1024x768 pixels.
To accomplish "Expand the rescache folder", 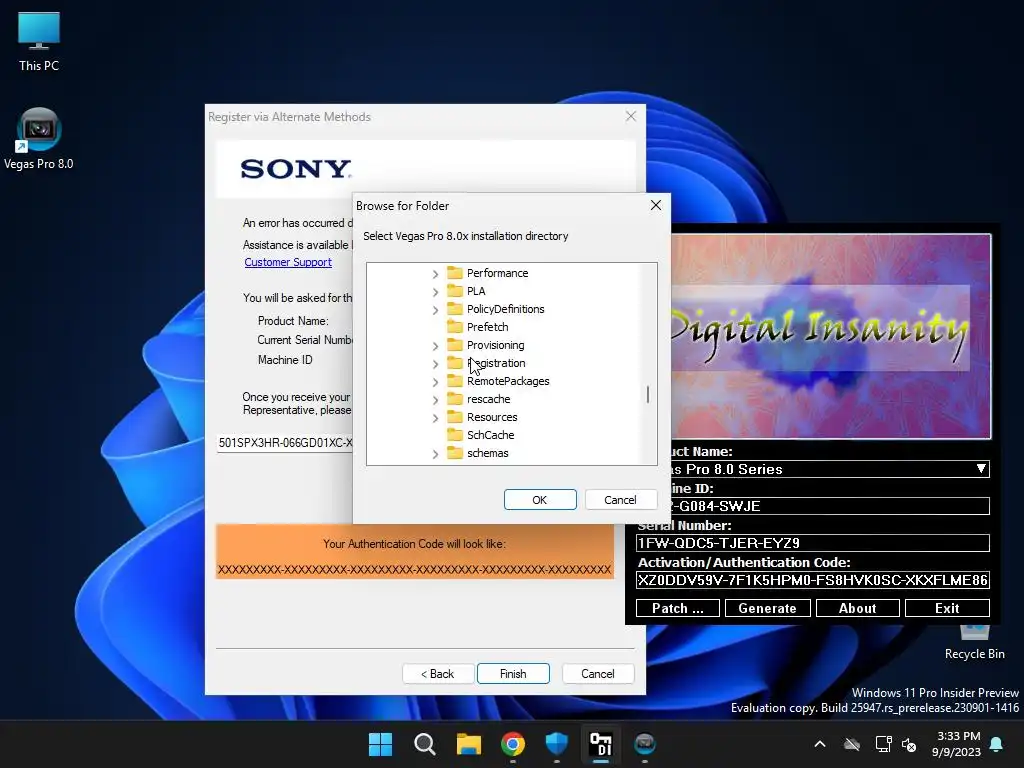I will (436, 399).
